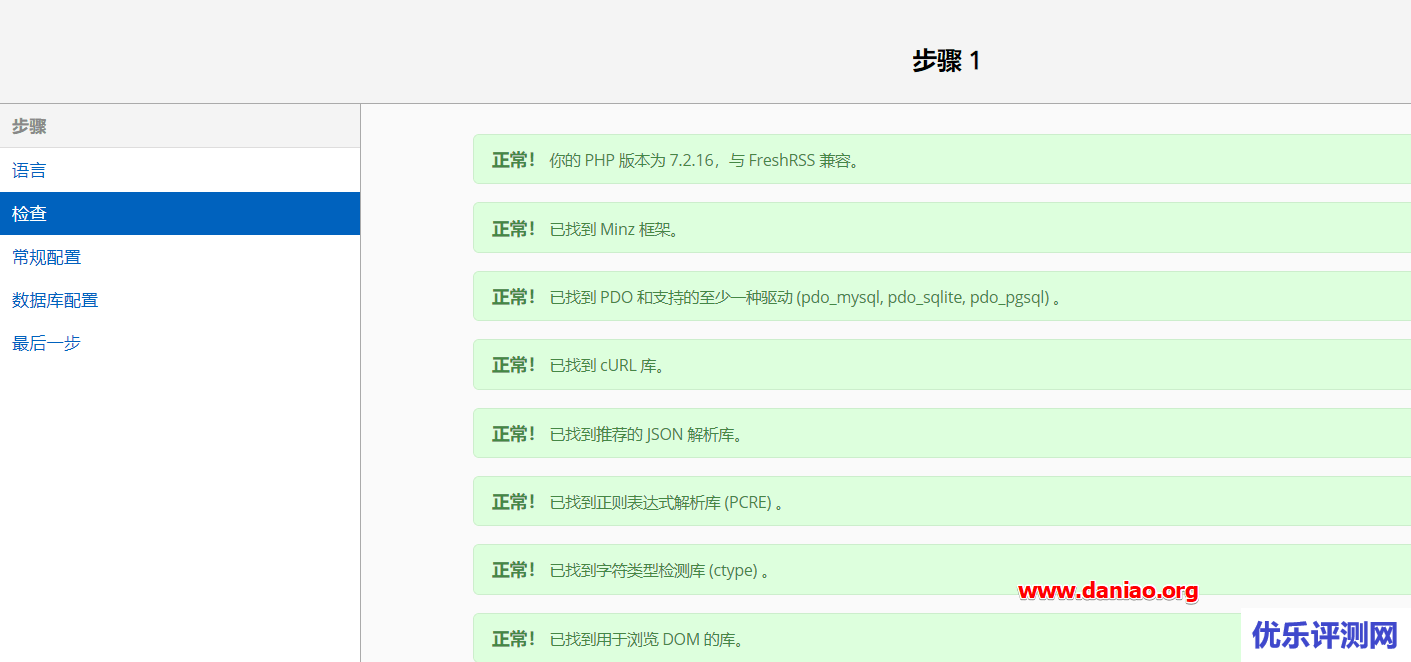This screenshot has width=1411, height=662.
Task: Click the 正则表达式解析库 (PCRE) message
Action: pyautogui.click(x=942, y=502)
